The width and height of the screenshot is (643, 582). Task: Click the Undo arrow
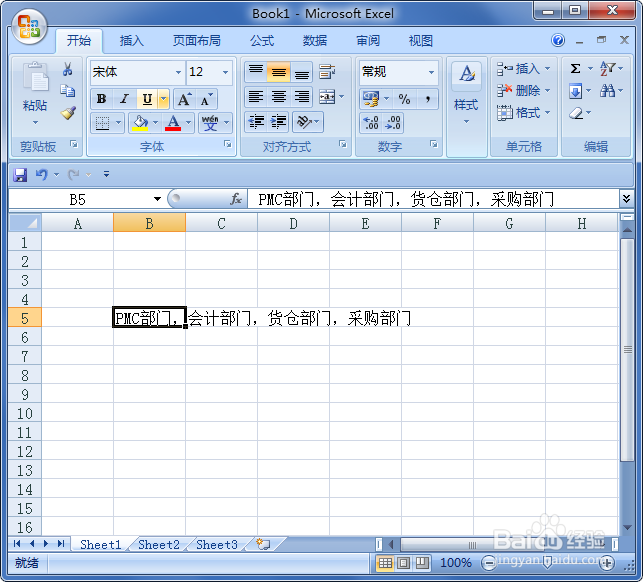41,175
